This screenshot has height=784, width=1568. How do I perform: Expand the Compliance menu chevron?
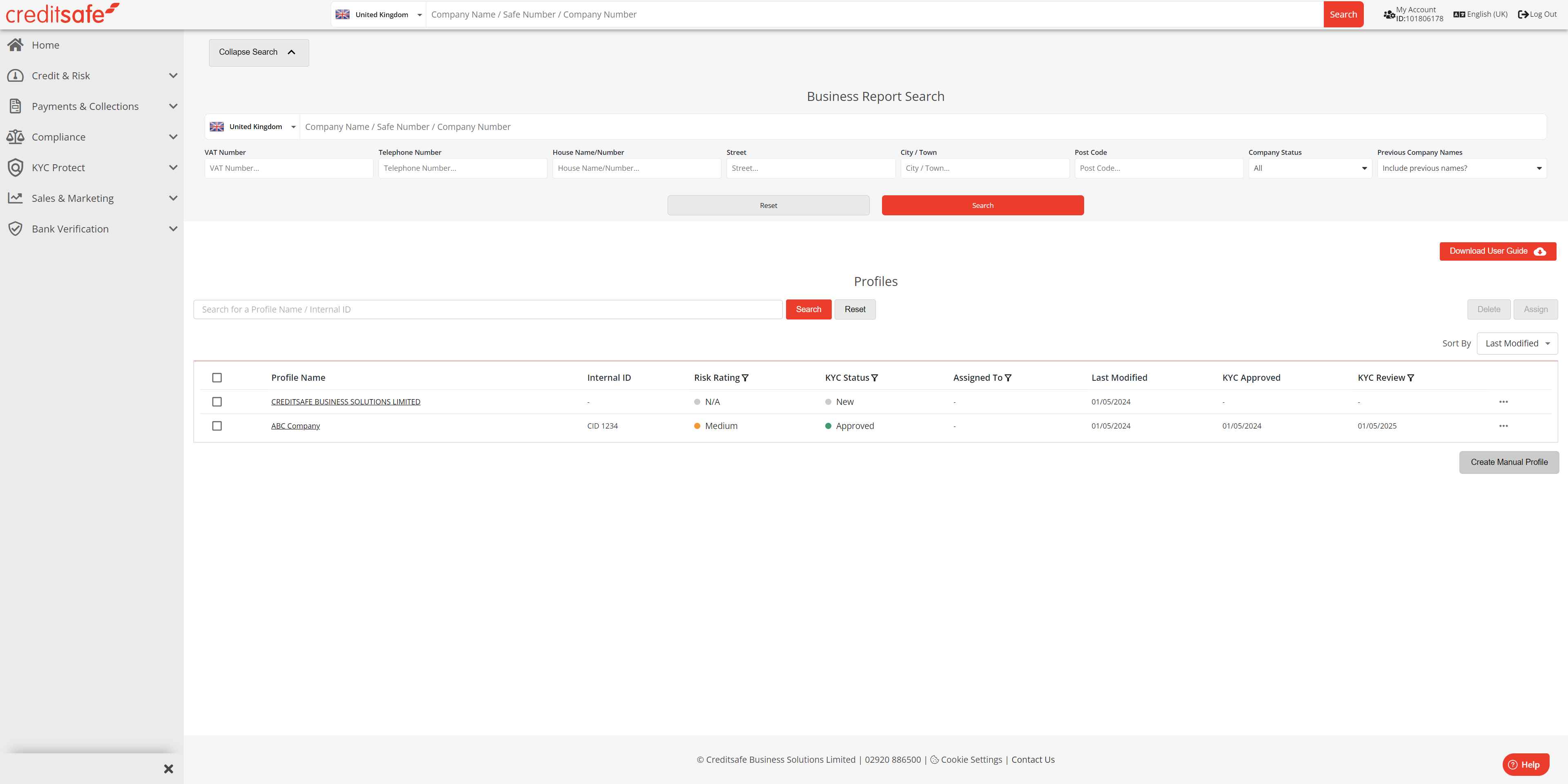(173, 136)
